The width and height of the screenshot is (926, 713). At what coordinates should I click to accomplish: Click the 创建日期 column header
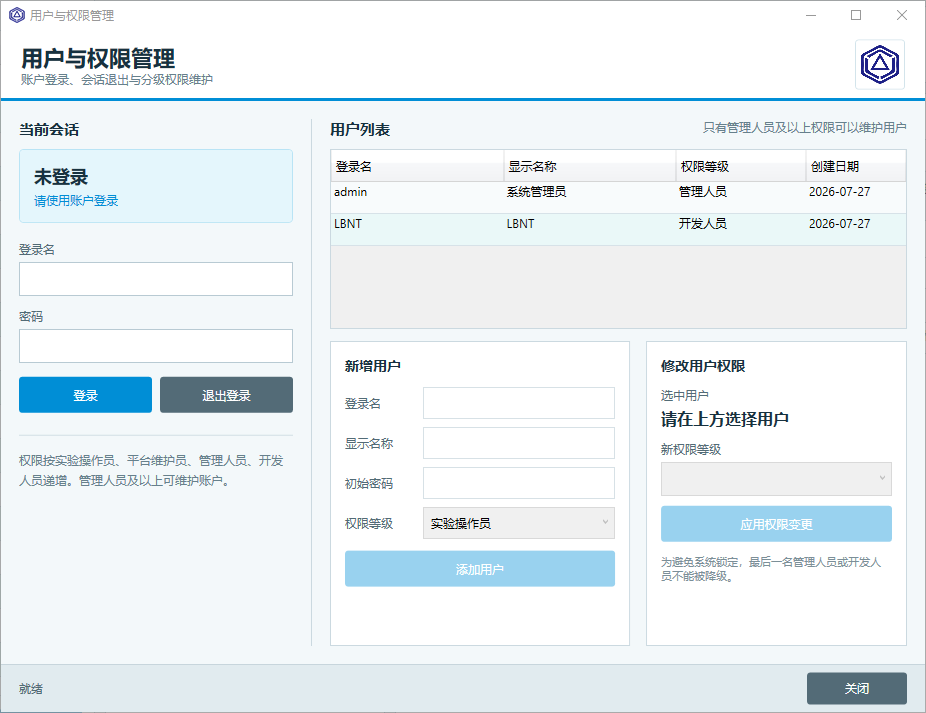[x=856, y=167]
